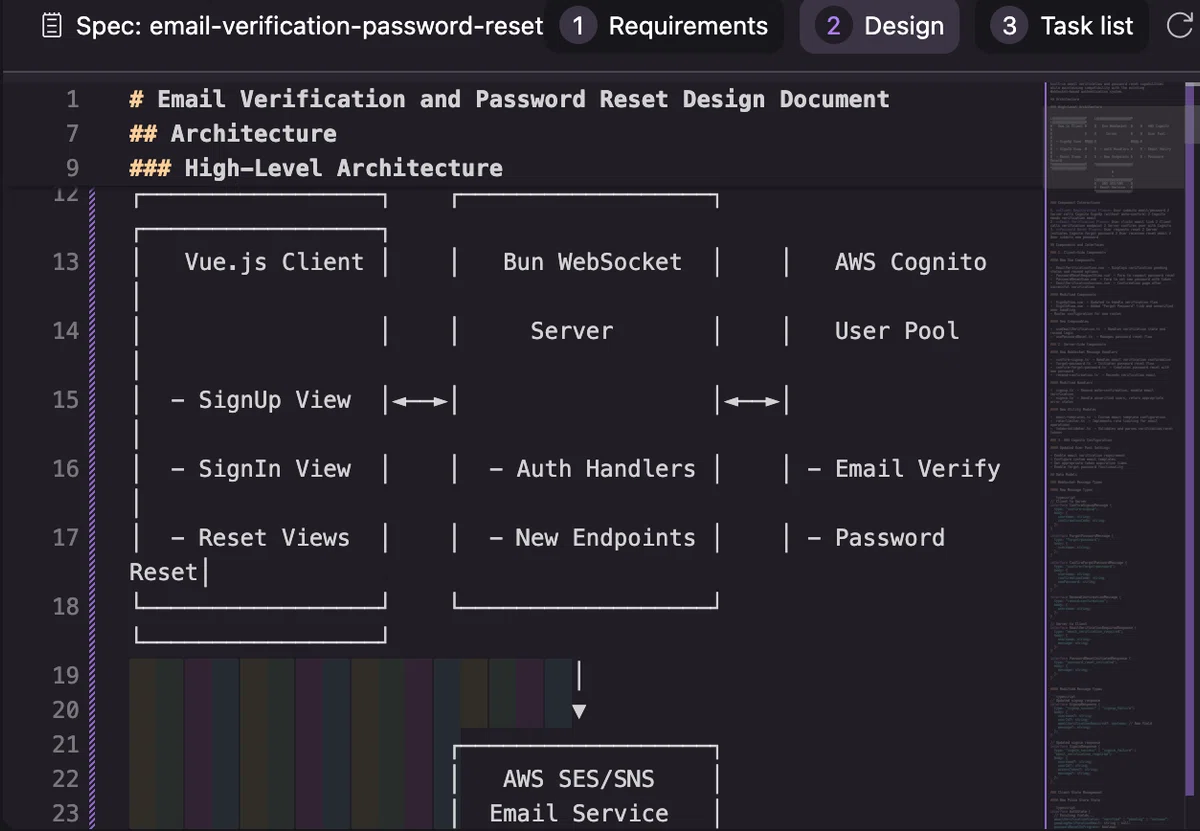Switch to the Design step tab

[879, 26]
